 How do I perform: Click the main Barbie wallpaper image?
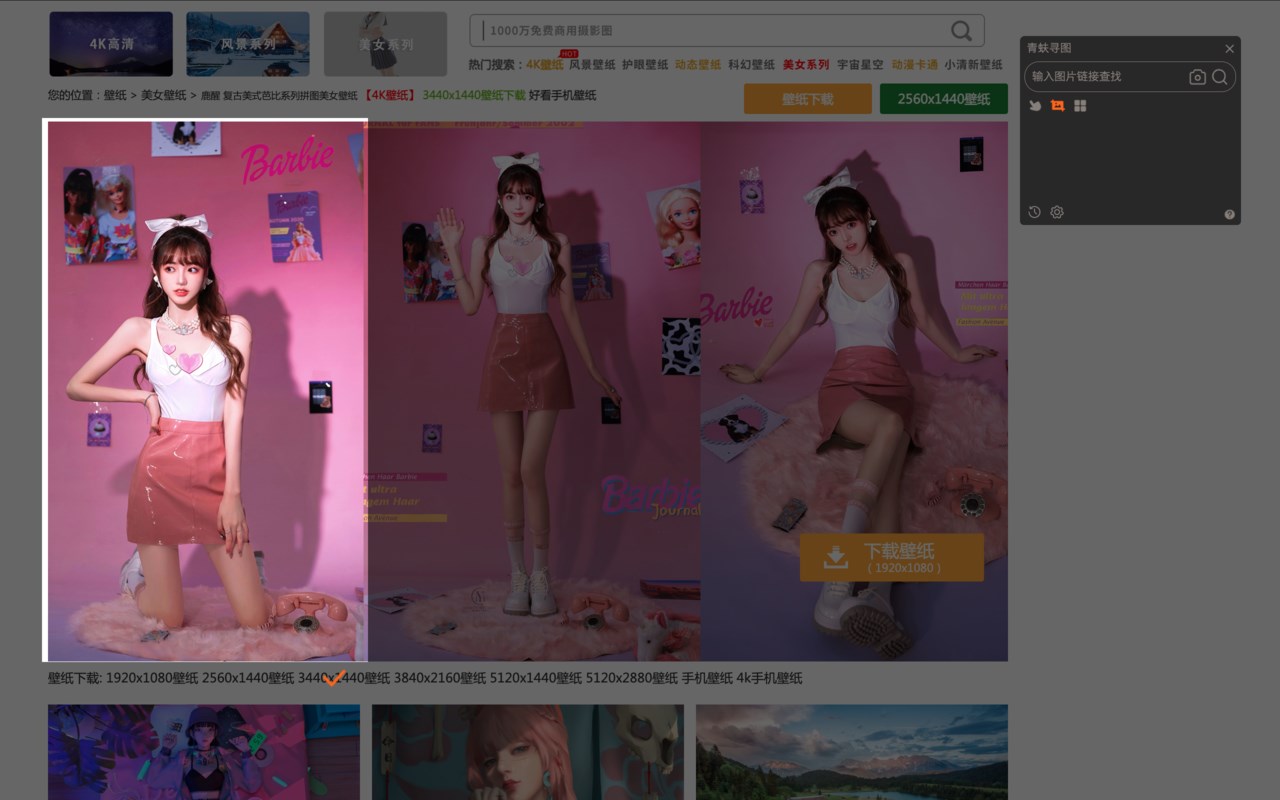pyautogui.click(x=528, y=391)
